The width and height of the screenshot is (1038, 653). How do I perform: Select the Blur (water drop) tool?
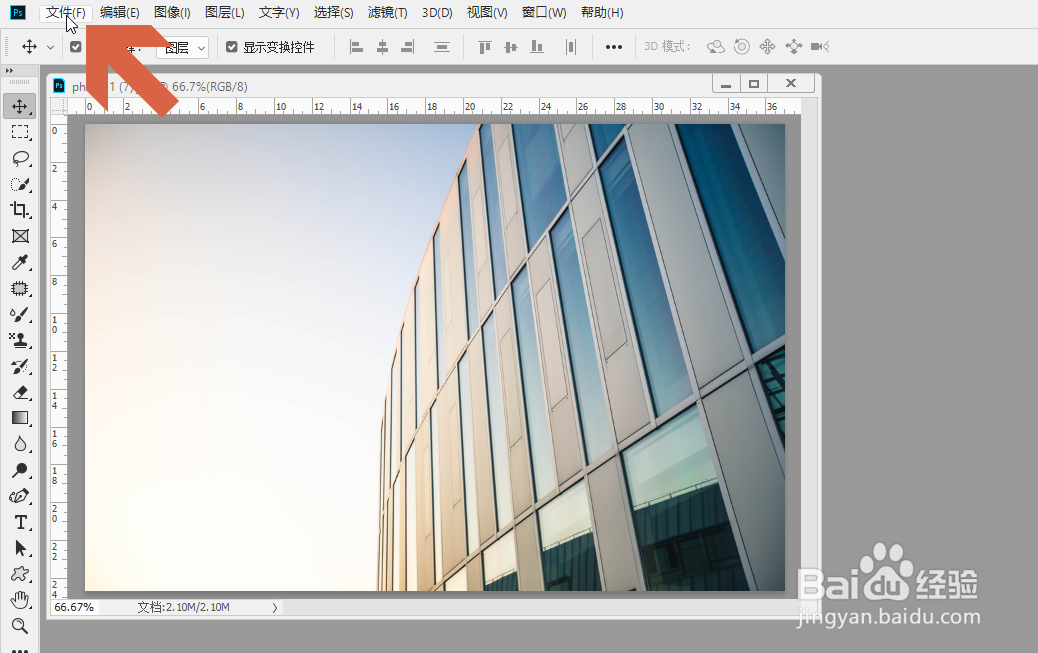click(20, 444)
